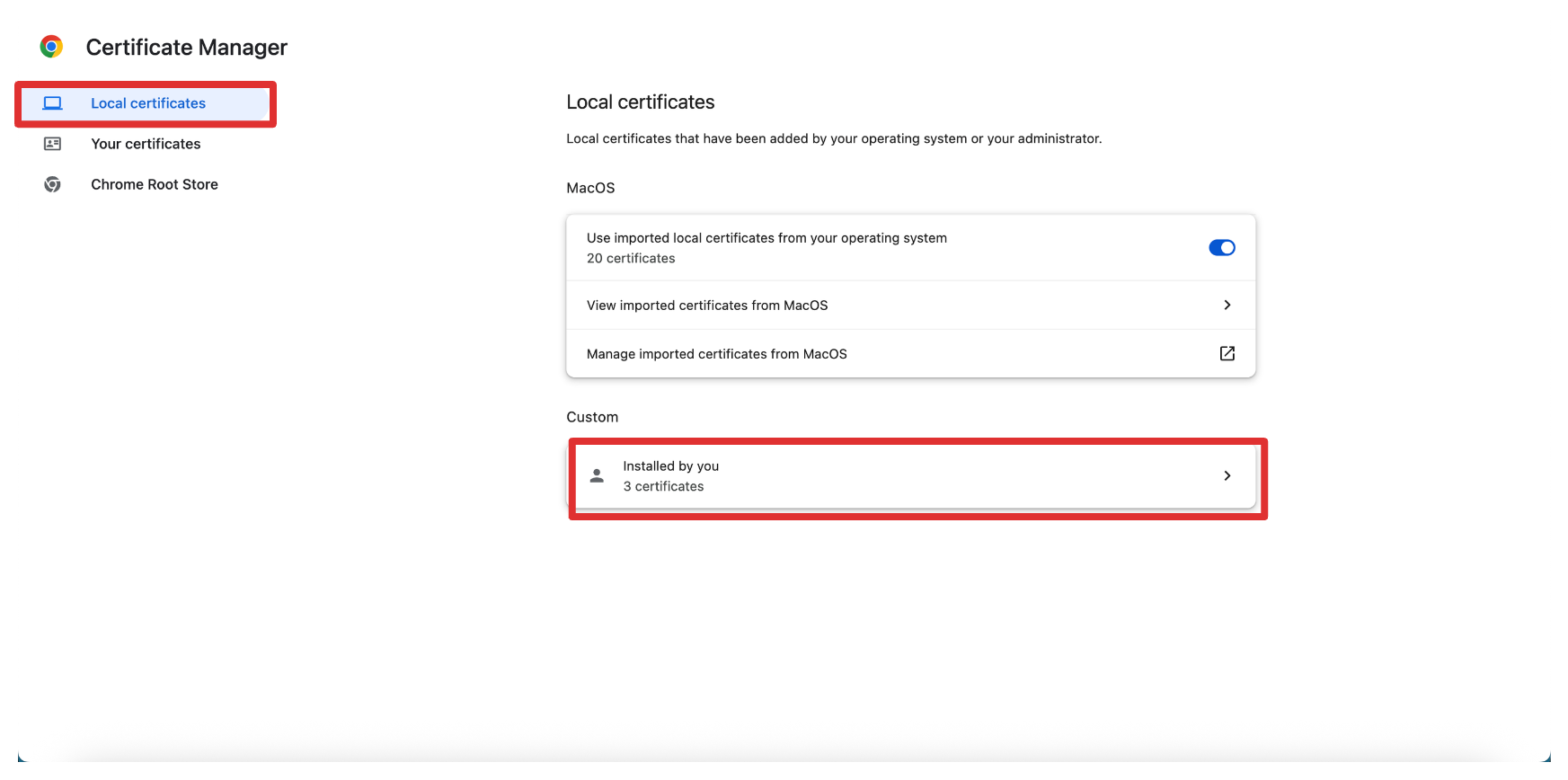This screenshot has height=780, width=1568.
Task: Click the Chrome logo icon
Action: (x=51, y=47)
